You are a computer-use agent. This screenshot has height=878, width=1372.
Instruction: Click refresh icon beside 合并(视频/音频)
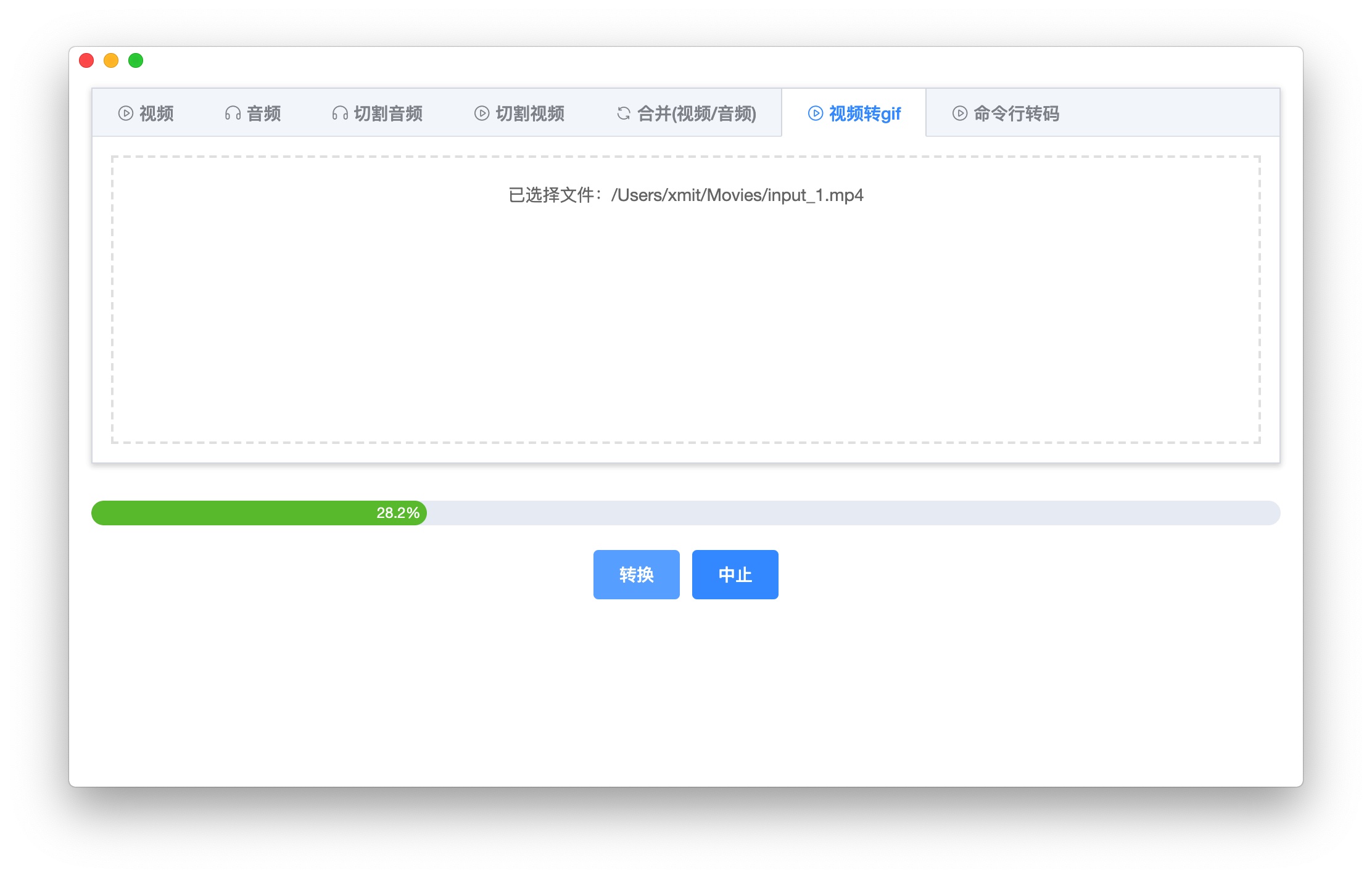click(x=624, y=113)
